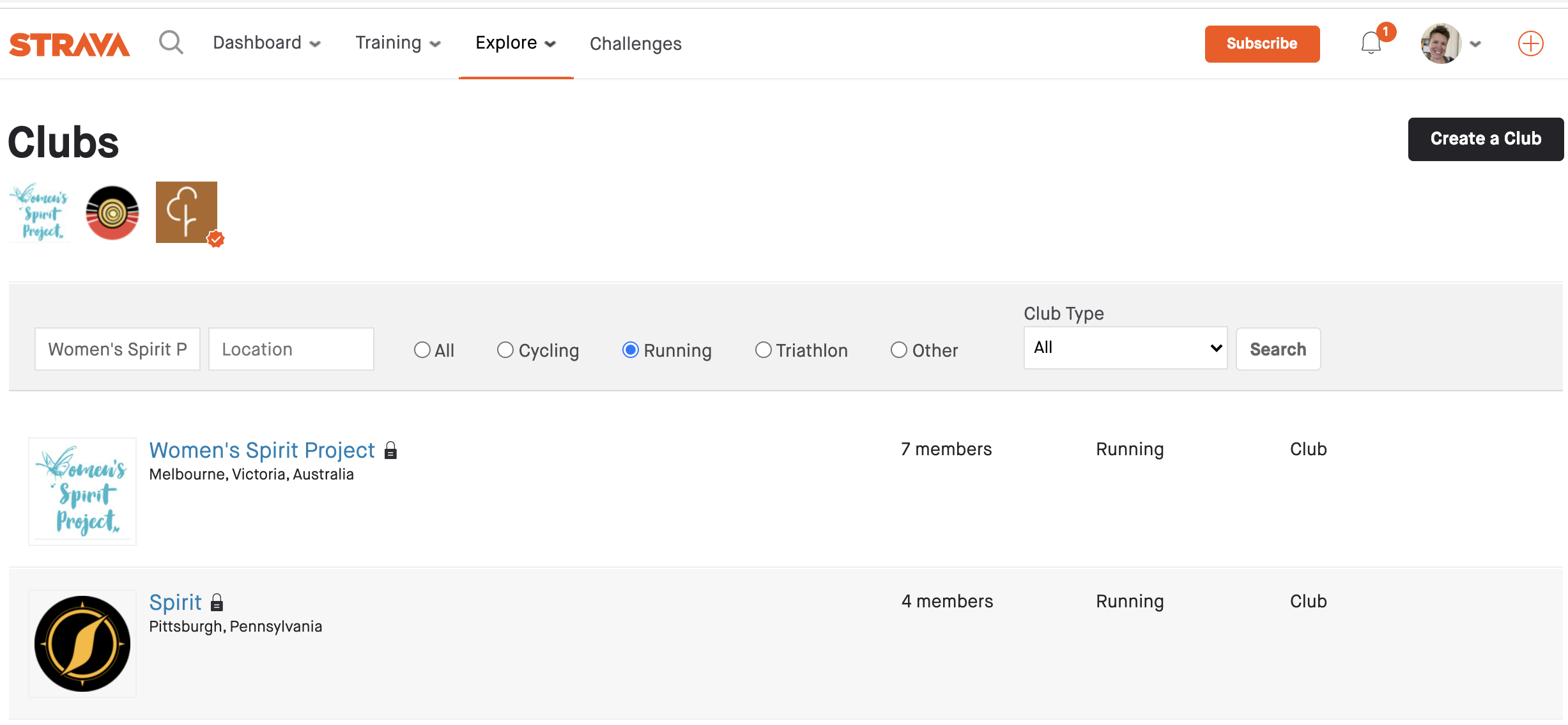Select the Running radio button
This screenshot has width=1568, height=725.
click(630, 350)
